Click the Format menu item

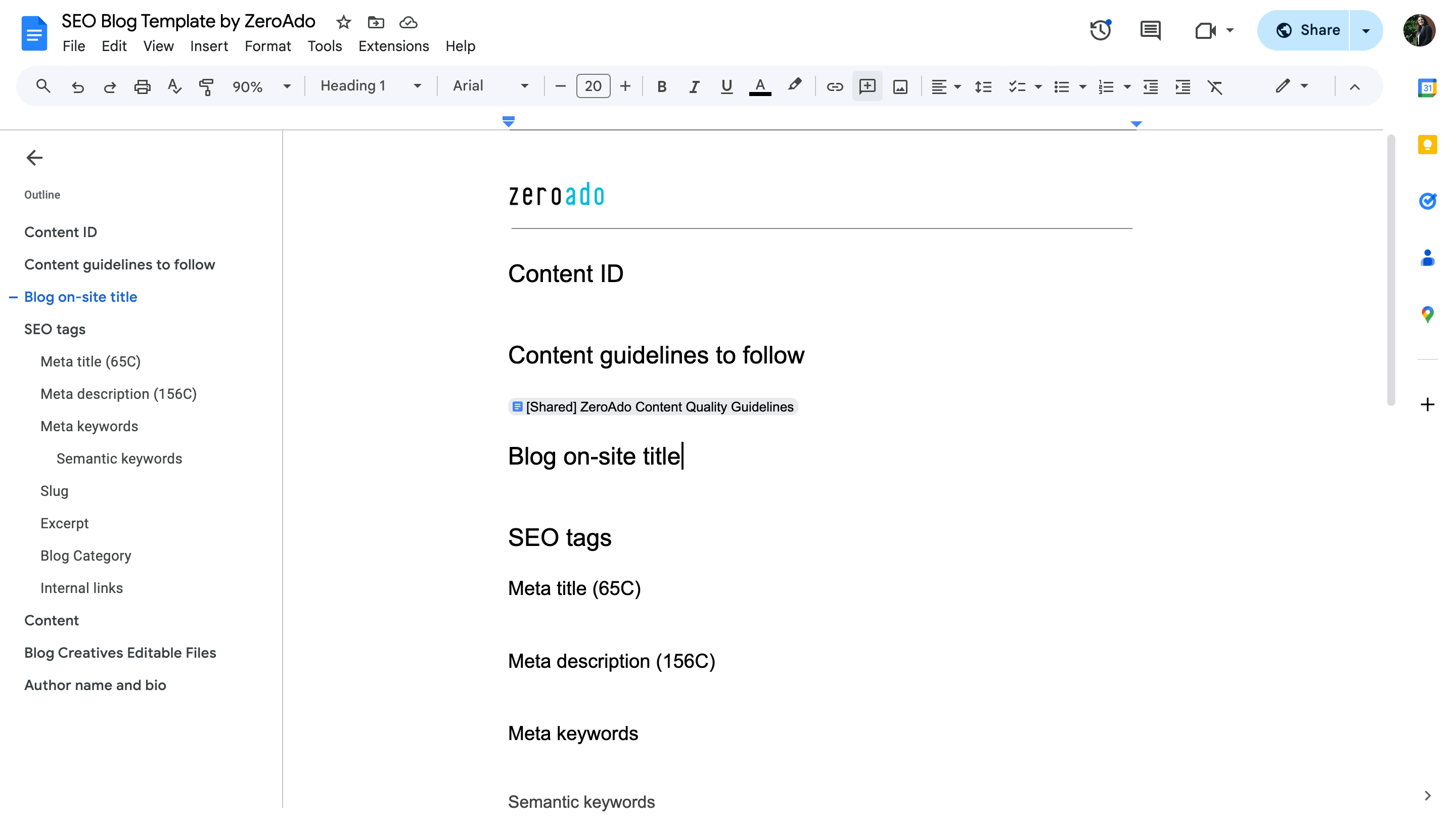(268, 46)
